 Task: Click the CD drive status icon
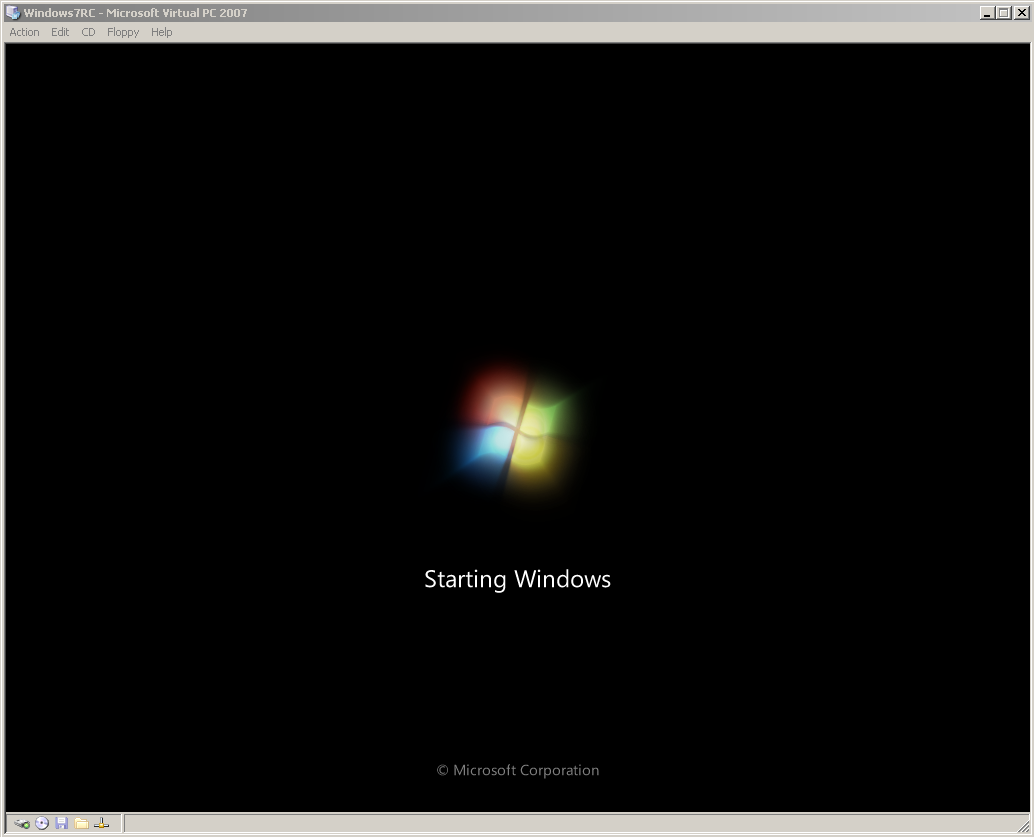(42, 823)
